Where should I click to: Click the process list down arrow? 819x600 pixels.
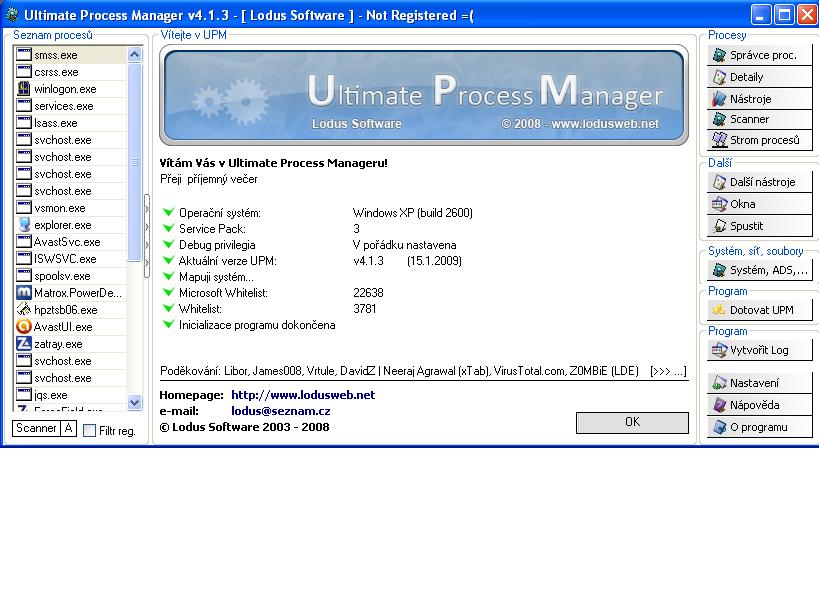coord(134,402)
